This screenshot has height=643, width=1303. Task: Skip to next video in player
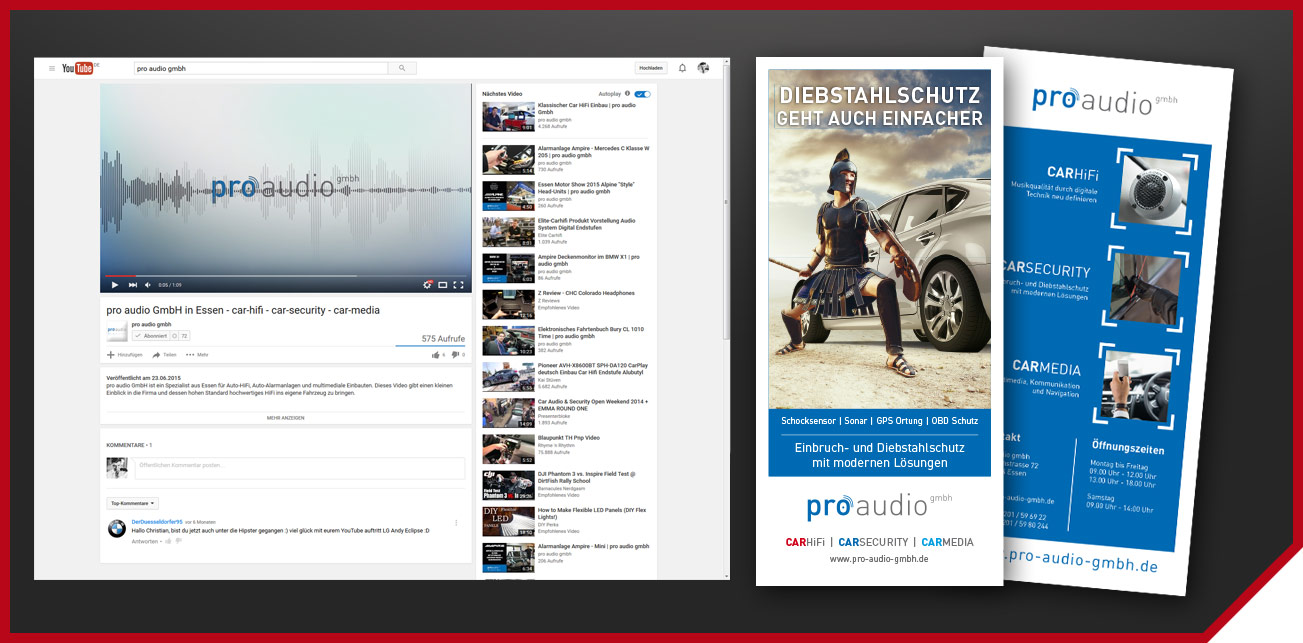(133, 285)
